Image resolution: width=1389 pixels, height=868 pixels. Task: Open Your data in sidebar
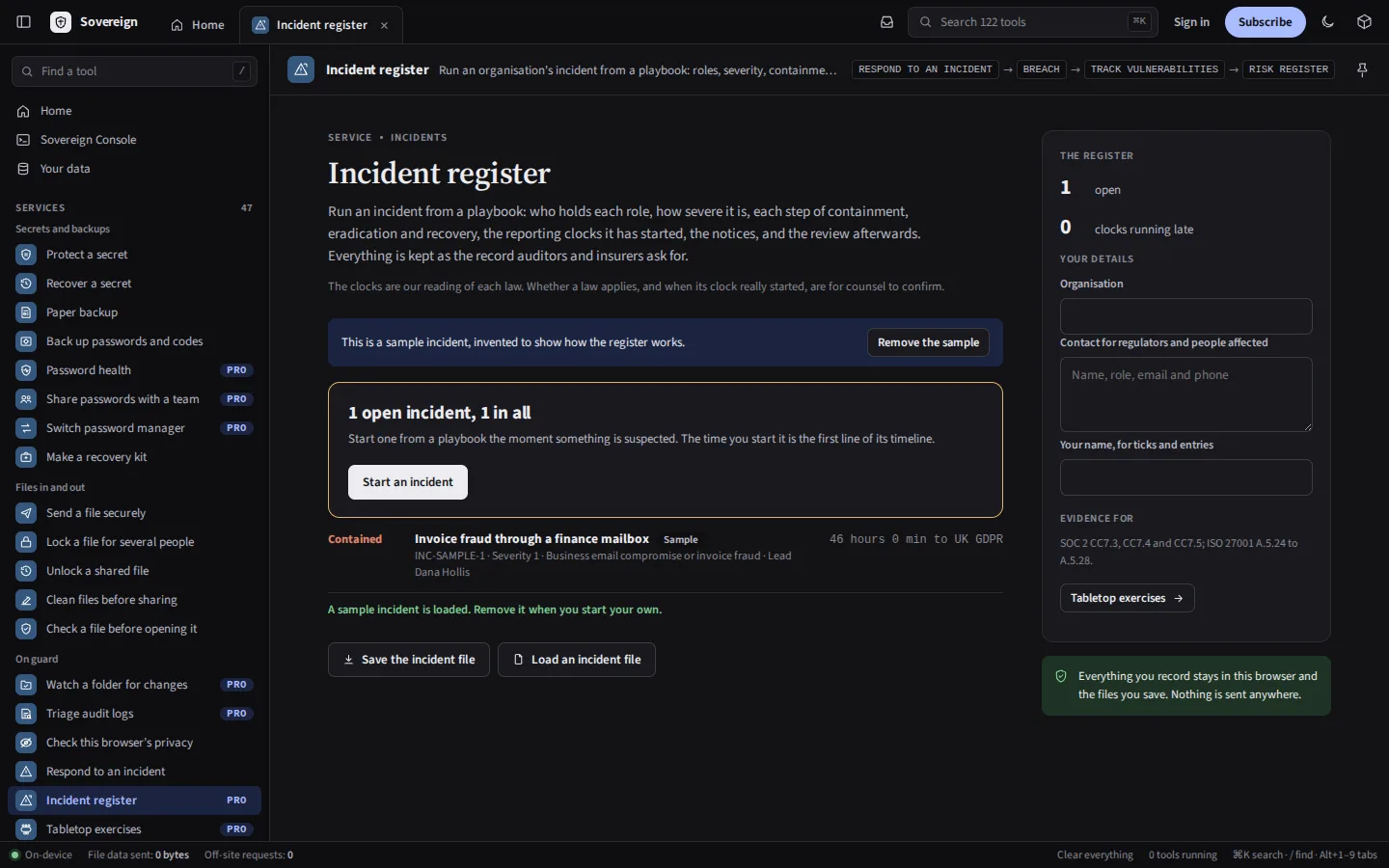point(134,169)
